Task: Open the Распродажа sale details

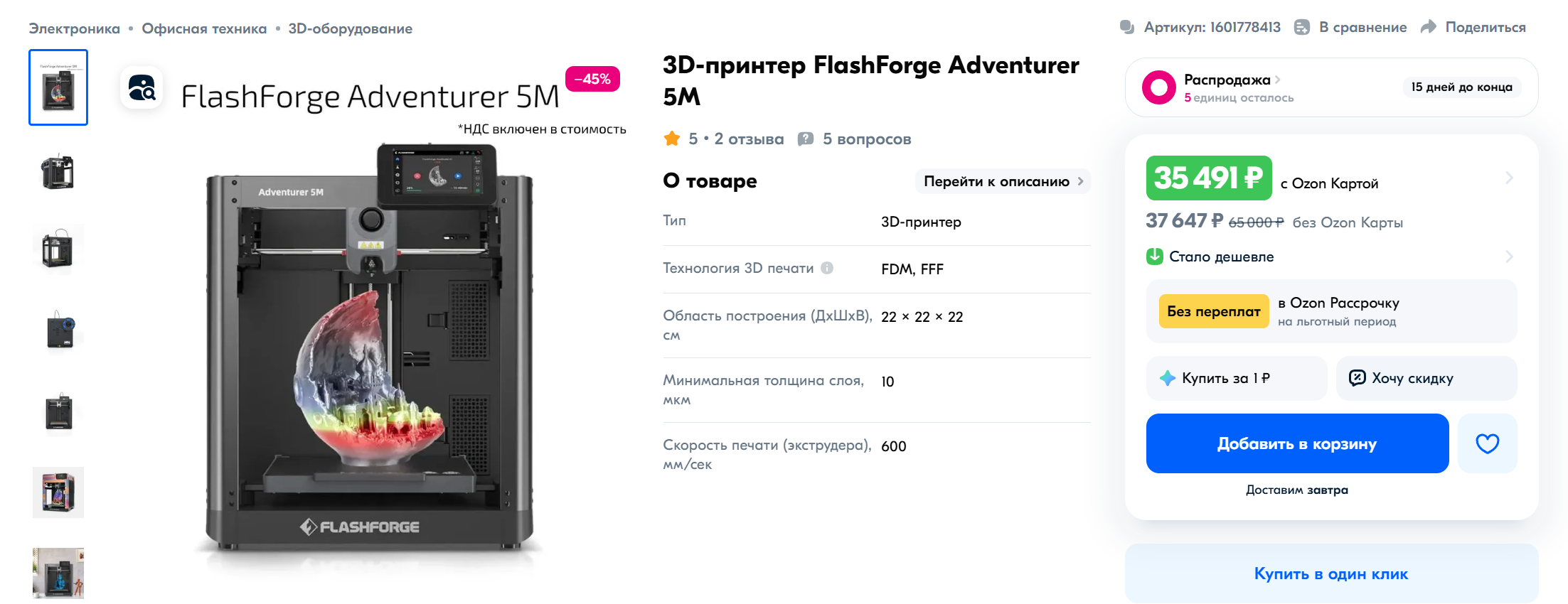Action: click(1232, 80)
